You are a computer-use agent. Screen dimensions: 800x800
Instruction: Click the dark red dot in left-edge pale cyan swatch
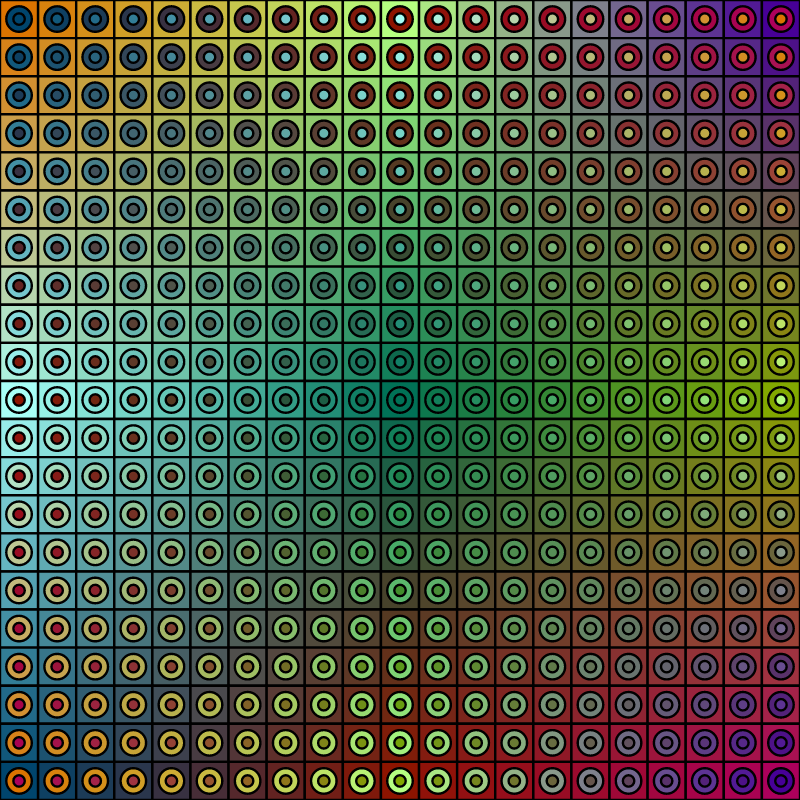(19, 400)
